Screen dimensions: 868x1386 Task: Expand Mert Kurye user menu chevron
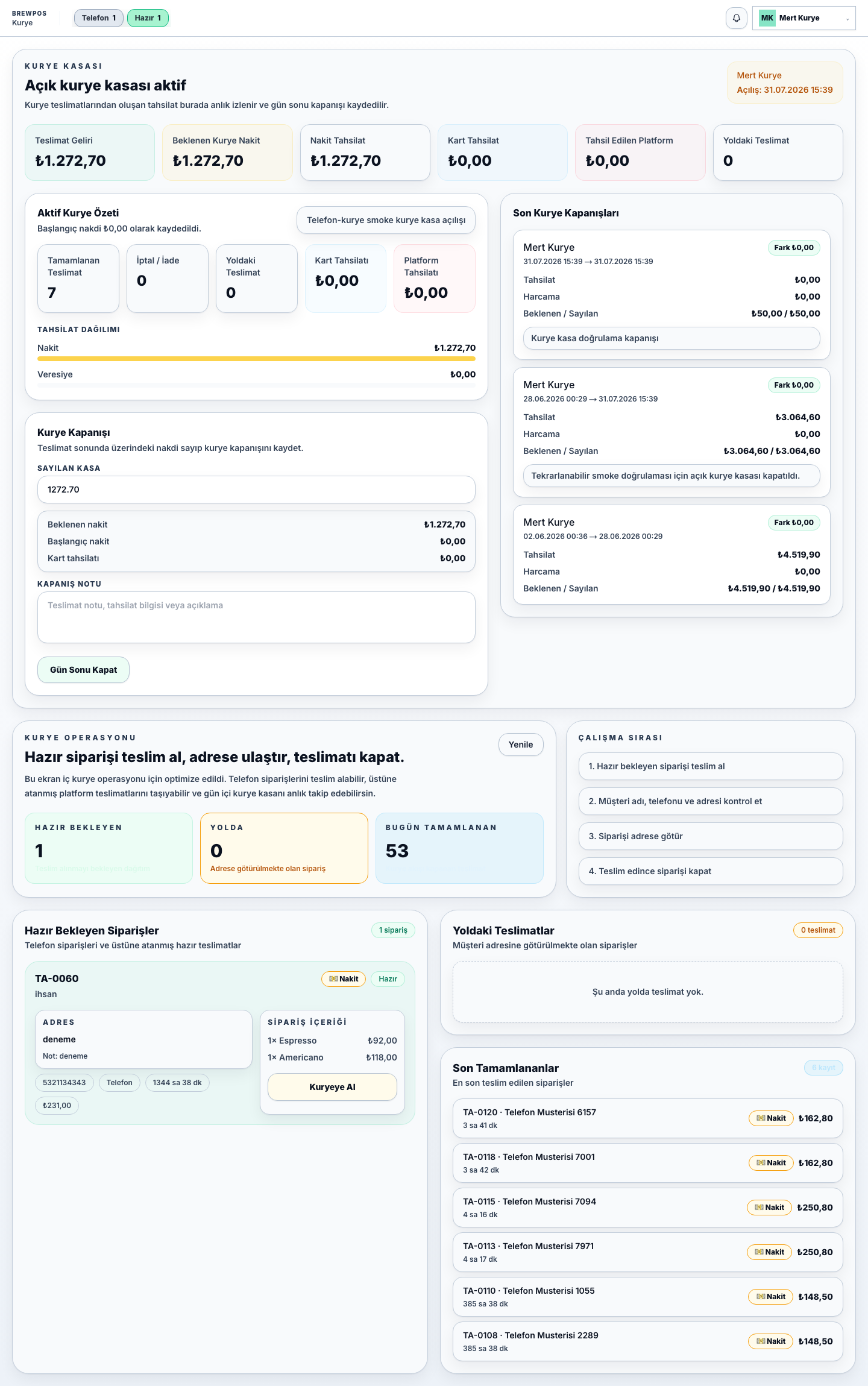pyautogui.click(x=847, y=19)
